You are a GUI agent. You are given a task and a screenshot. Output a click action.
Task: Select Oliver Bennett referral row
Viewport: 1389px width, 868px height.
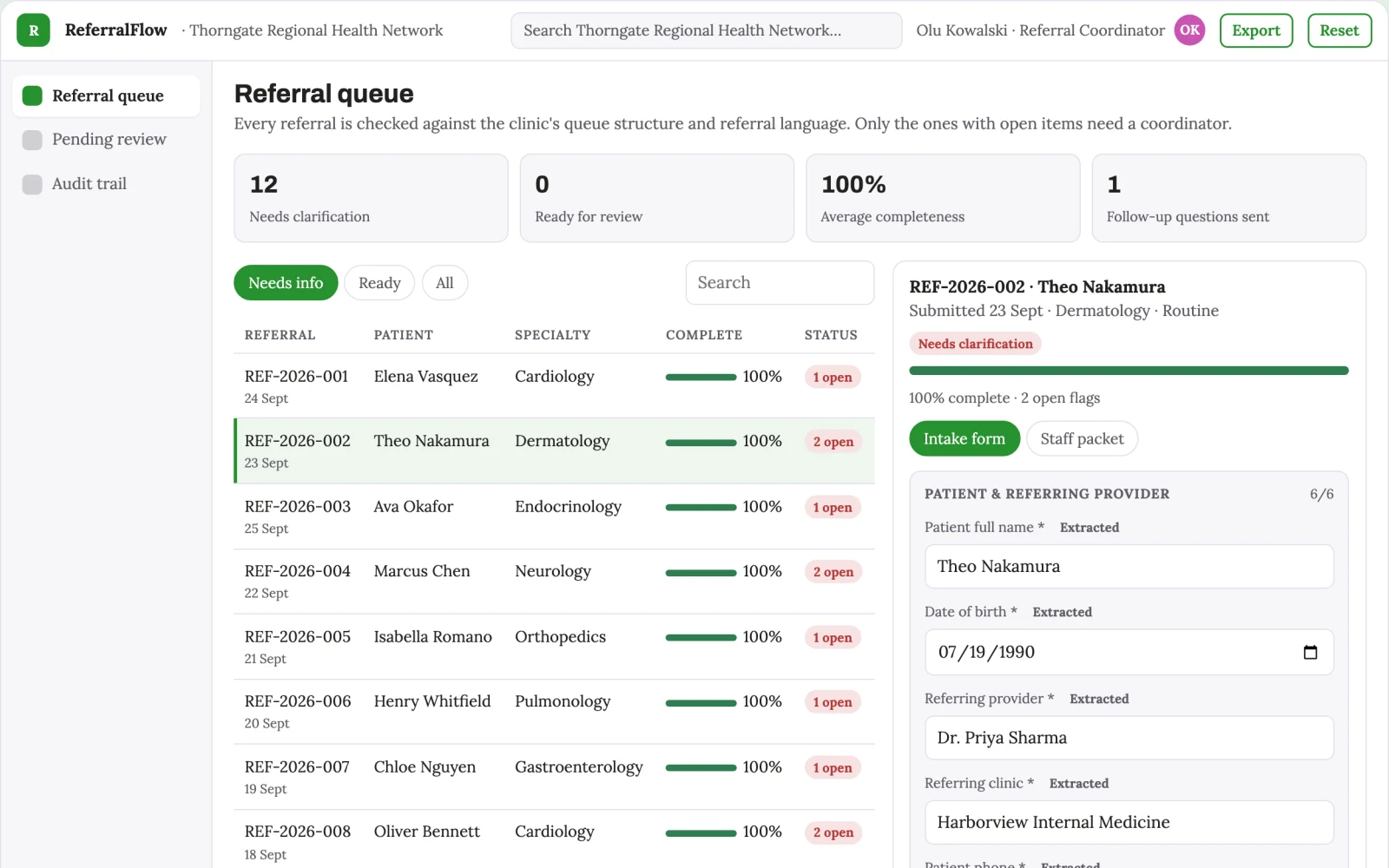[x=554, y=840]
